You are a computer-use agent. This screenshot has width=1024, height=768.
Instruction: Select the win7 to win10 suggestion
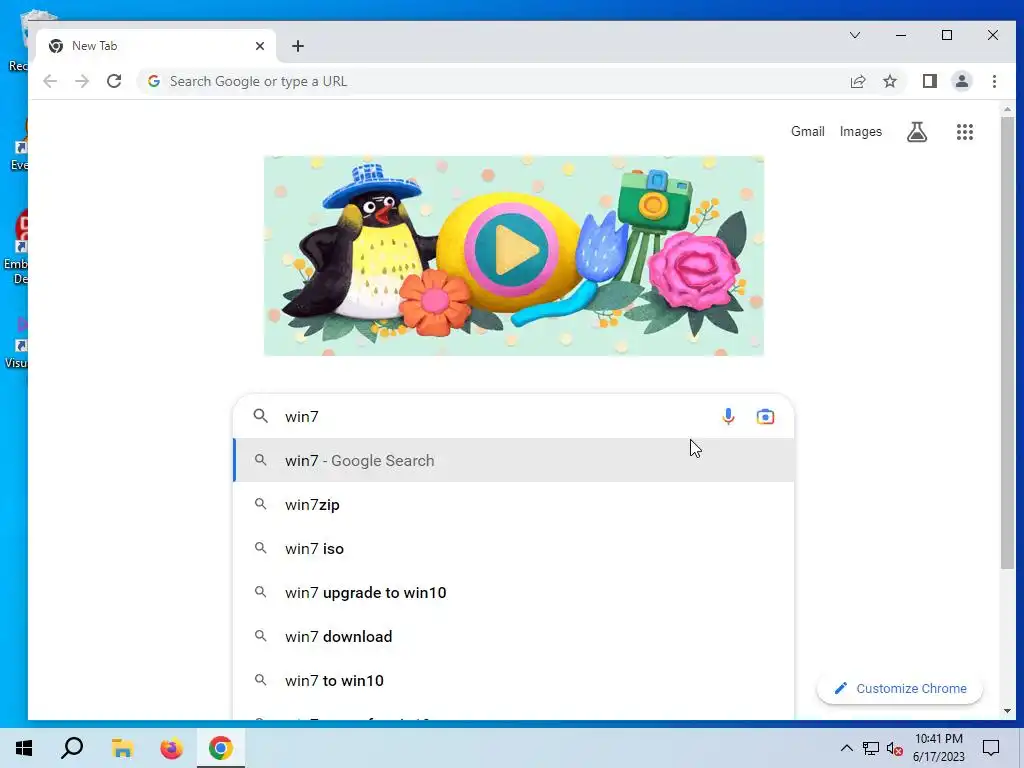point(514,680)
